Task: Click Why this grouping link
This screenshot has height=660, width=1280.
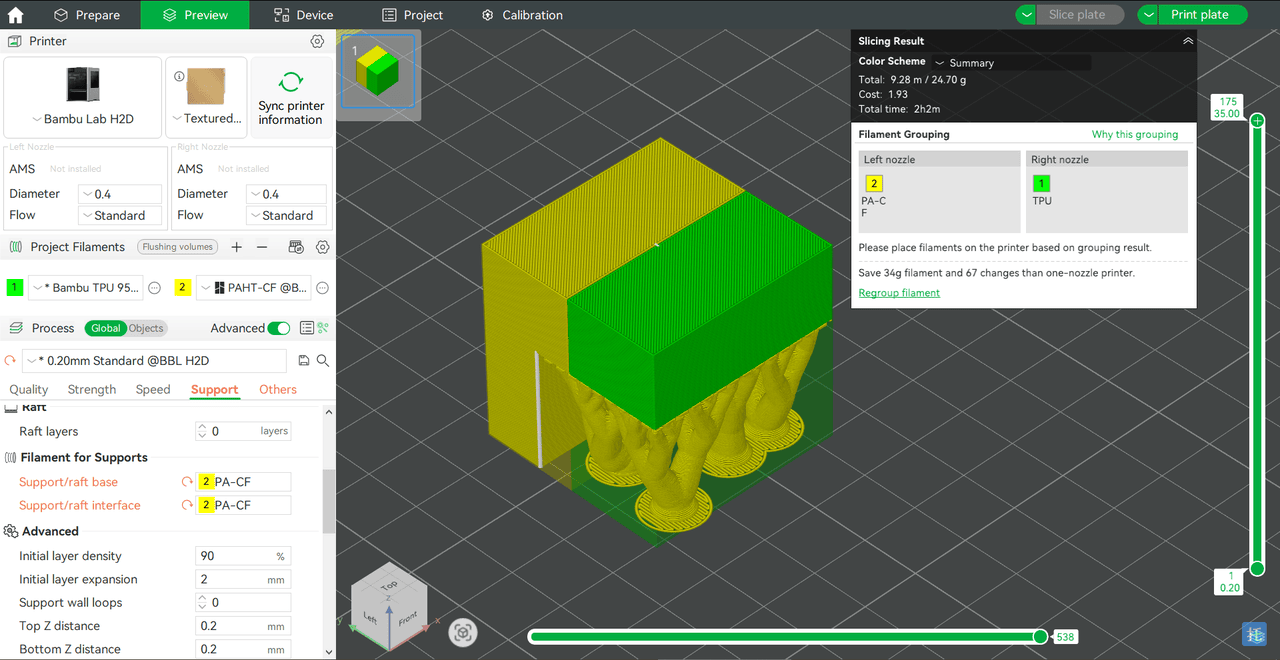Action: tap(1135, 134)
